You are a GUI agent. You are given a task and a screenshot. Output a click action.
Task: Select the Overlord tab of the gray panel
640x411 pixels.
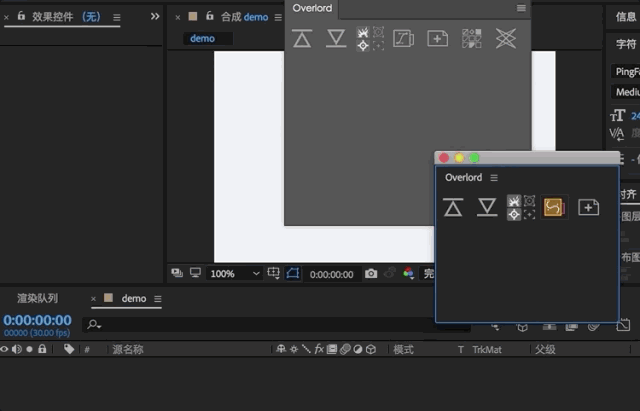(x=312, y=8)
